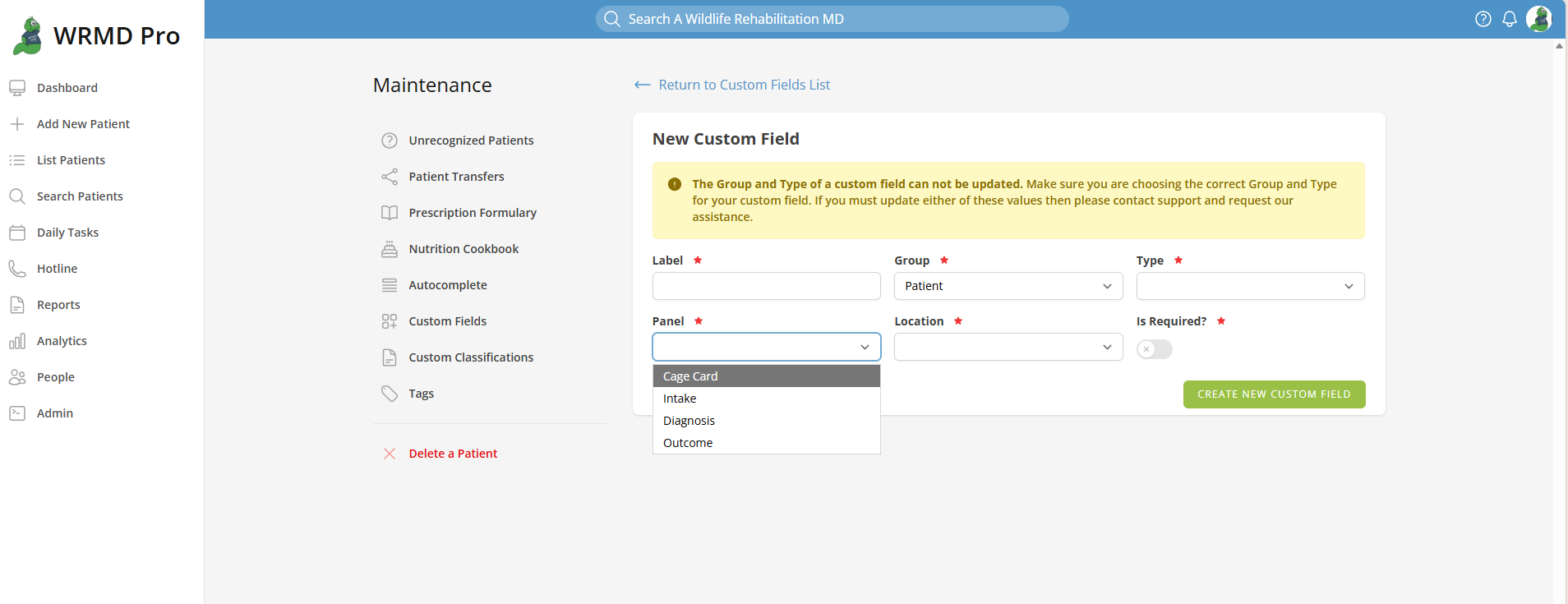Pick Outcome in the Panel dropdown
The image size is (1568, 604).
click(688, 443)
